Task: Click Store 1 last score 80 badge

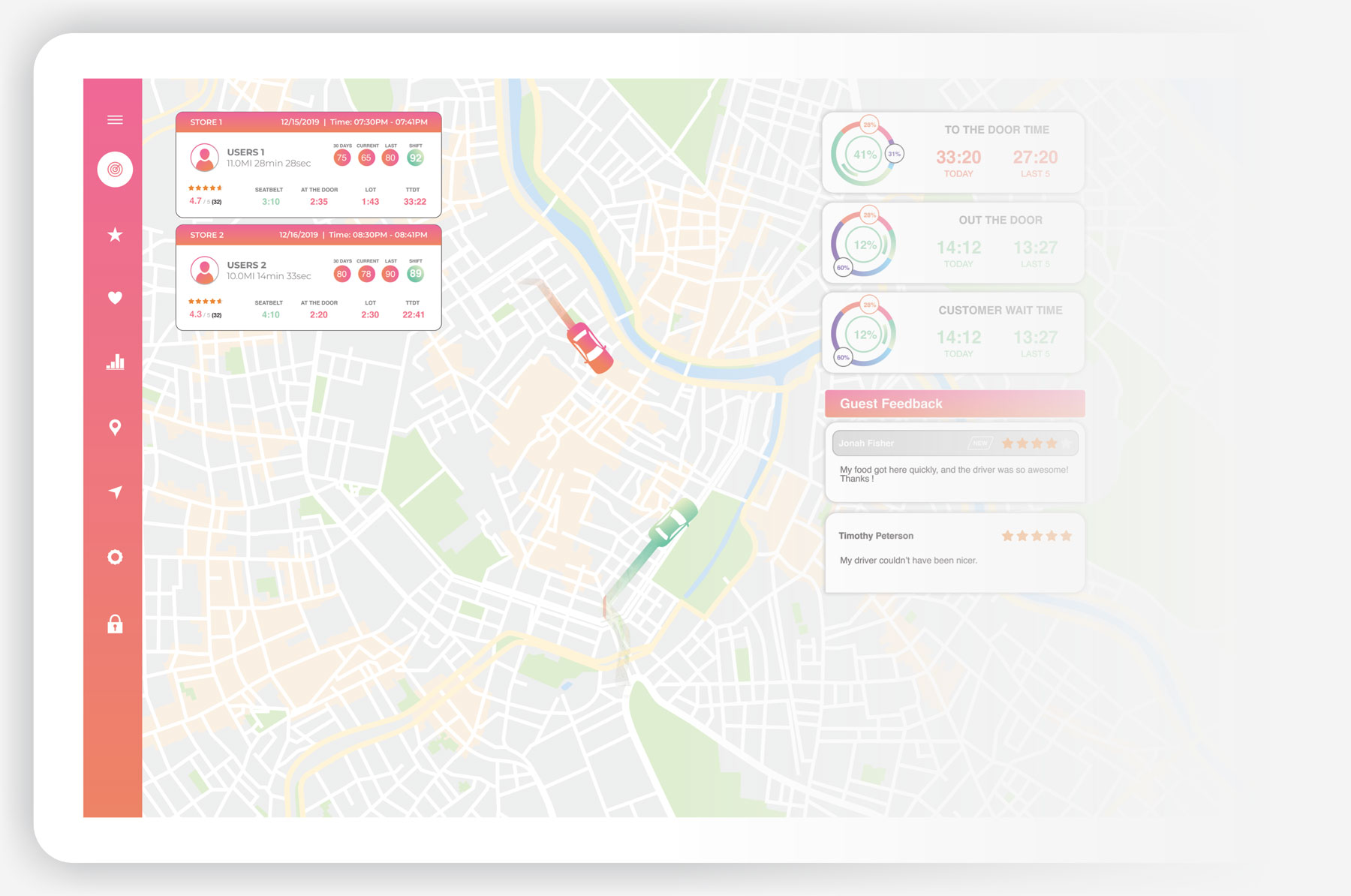Action: point(390,158)
